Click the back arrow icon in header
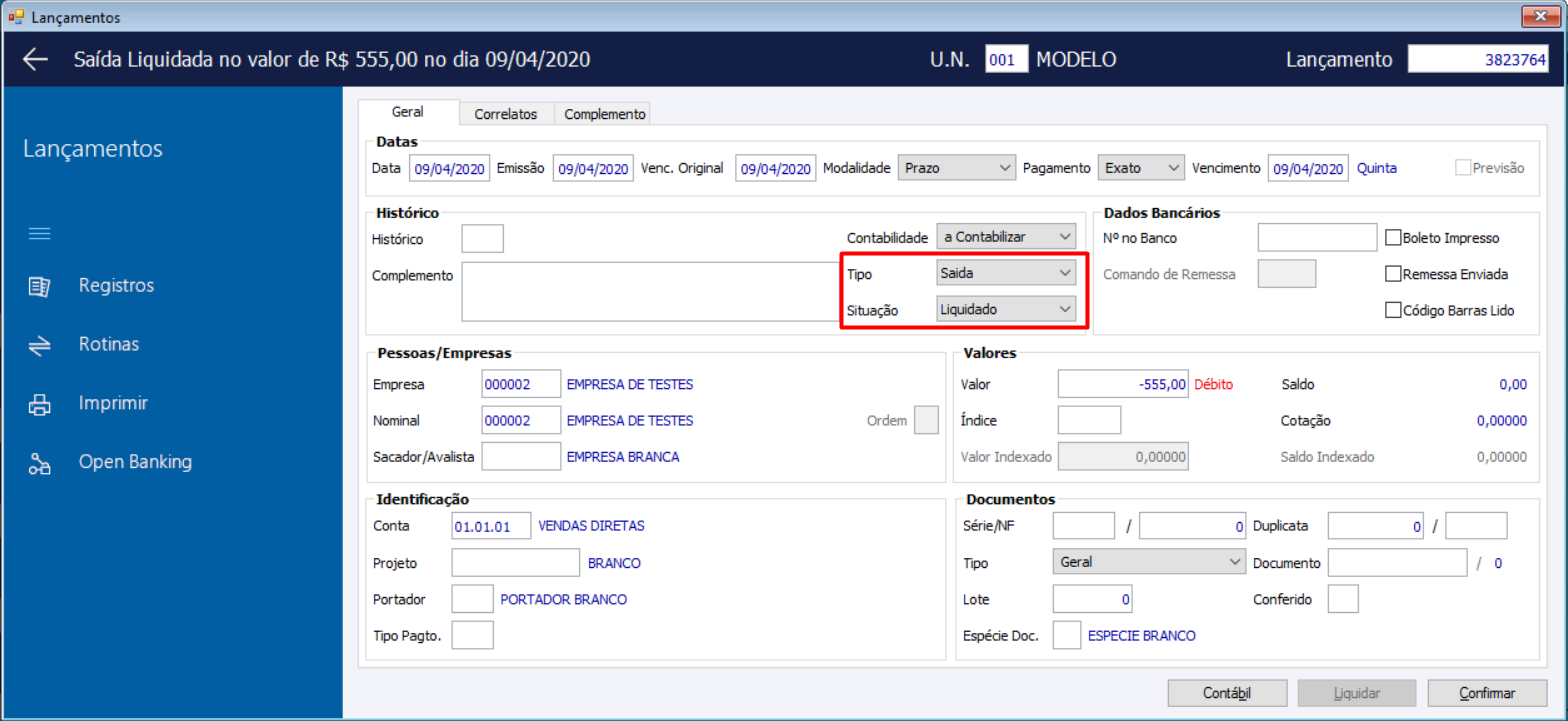1568x721 pixels. (x=35, y=60)
